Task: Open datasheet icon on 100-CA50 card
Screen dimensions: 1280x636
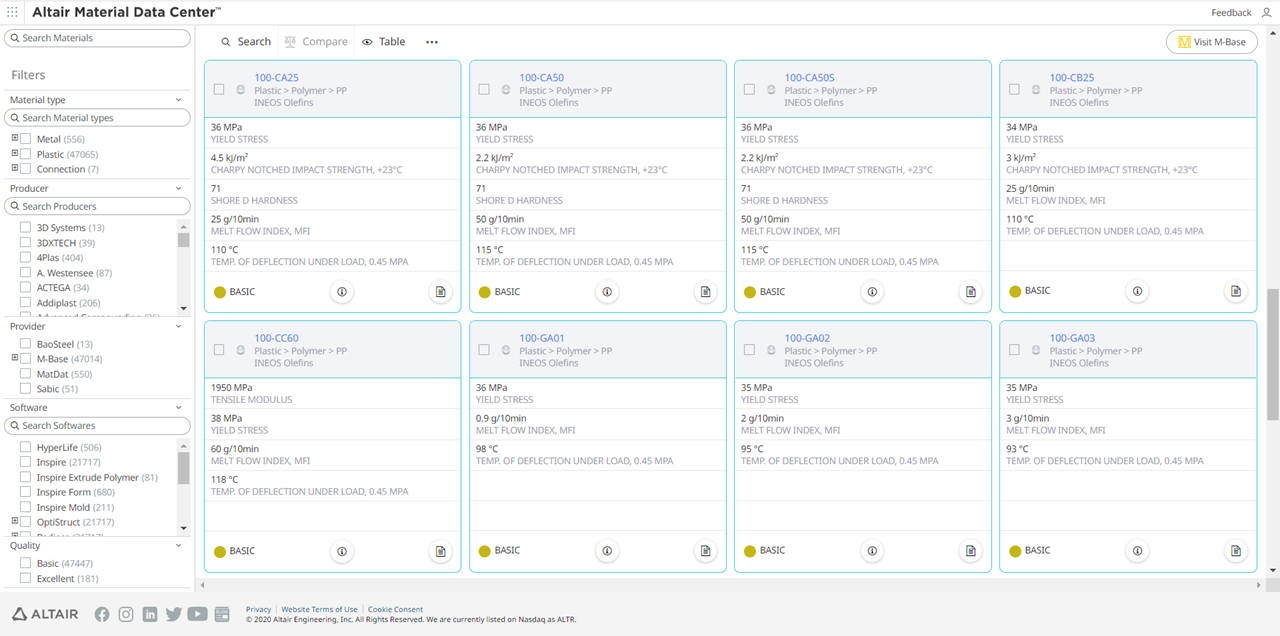Action: click(x=705, y=292)
